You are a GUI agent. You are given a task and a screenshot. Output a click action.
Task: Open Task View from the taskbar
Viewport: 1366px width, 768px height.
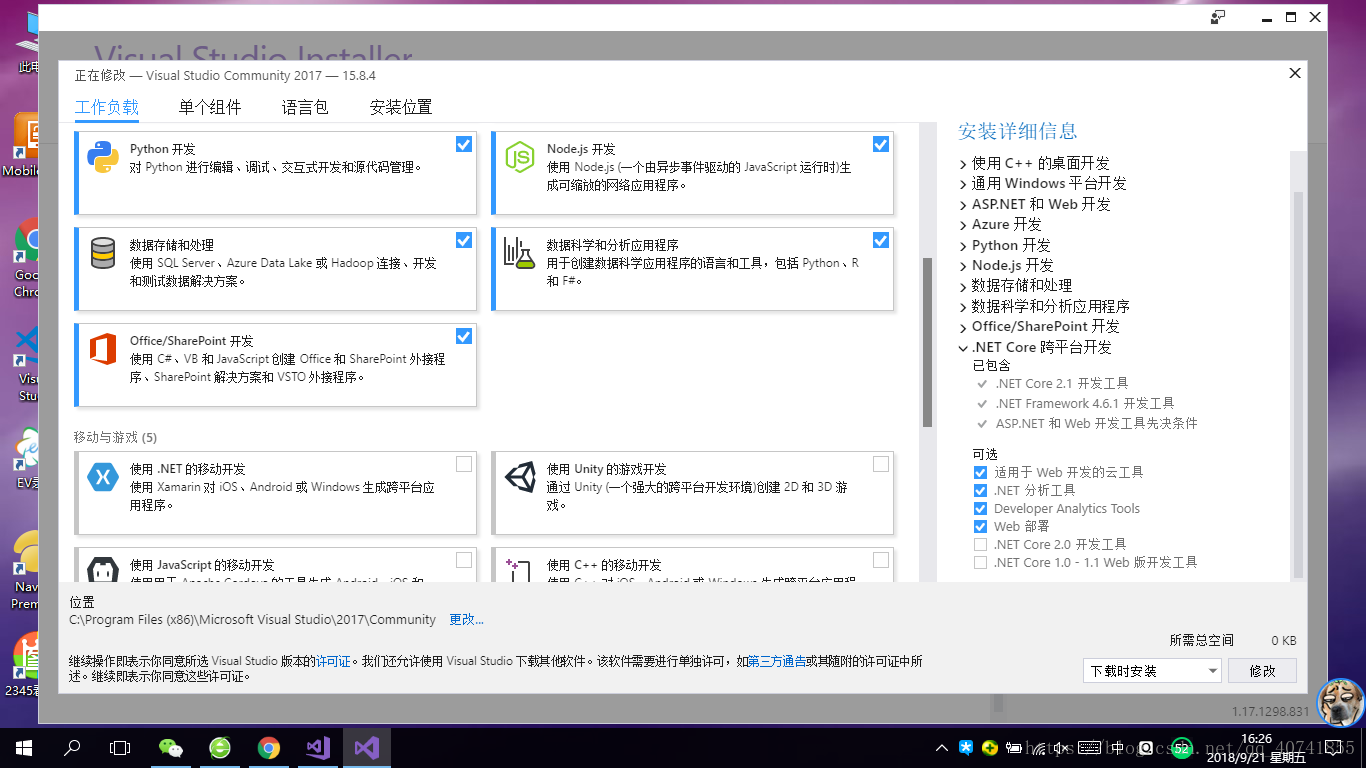(120, 748)
